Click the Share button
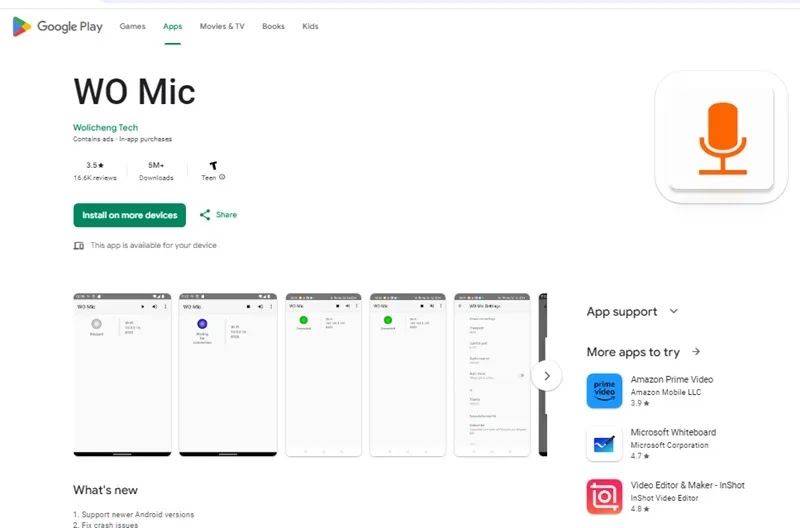Viewport: 800px width, 528px height. coord(218,215)
